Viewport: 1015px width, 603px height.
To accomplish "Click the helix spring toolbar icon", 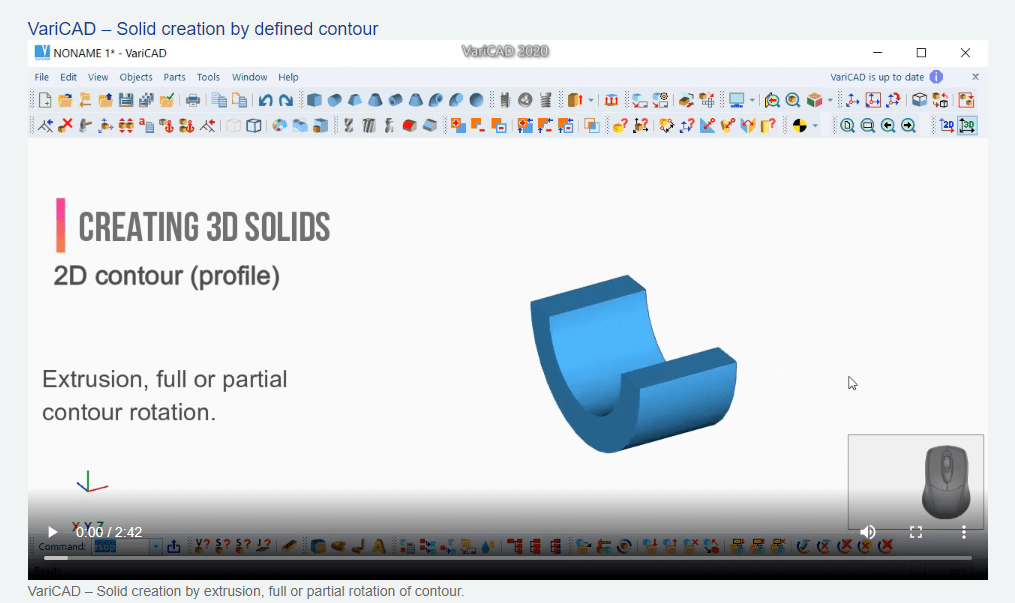I will (x=545, y=100).
